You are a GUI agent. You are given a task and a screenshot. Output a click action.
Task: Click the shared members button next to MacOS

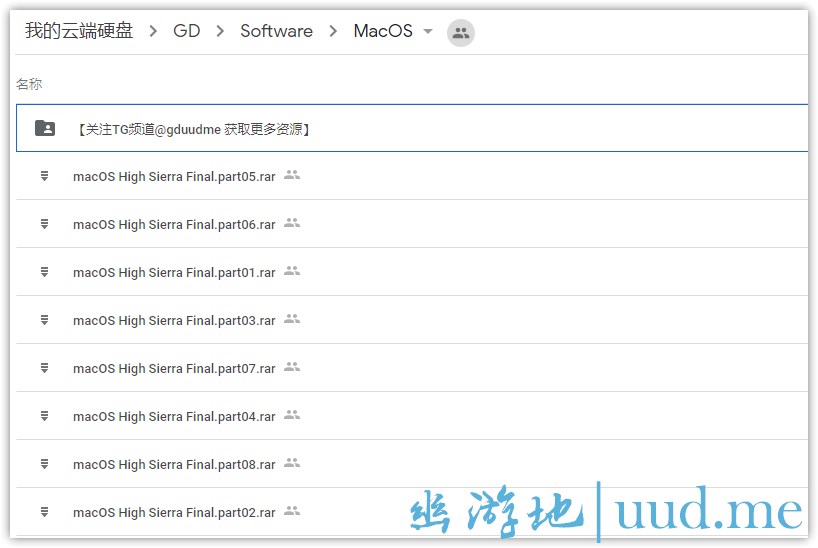point(460,32)
